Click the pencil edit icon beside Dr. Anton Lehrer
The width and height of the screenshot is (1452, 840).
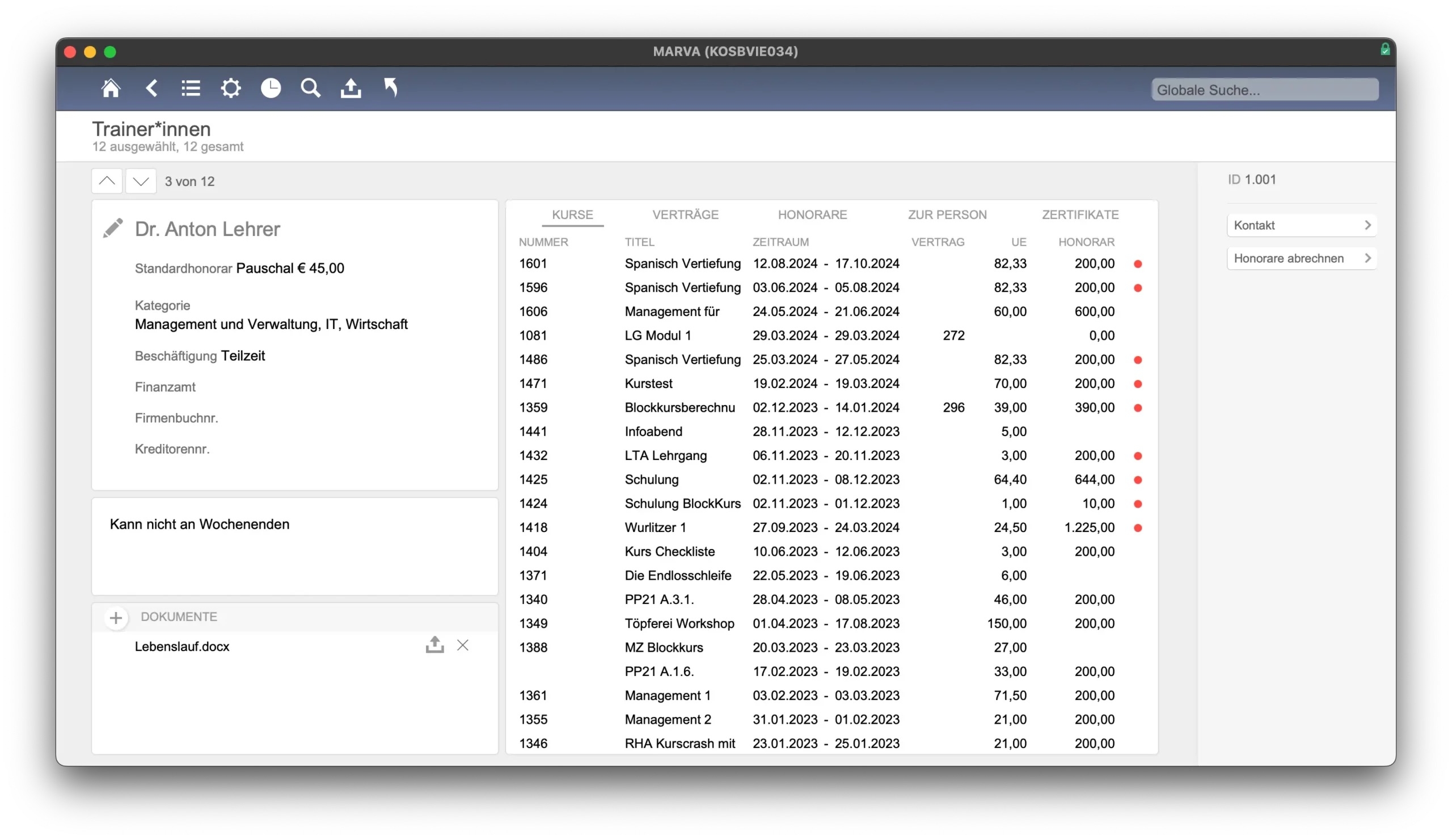(x=113, y=228)
